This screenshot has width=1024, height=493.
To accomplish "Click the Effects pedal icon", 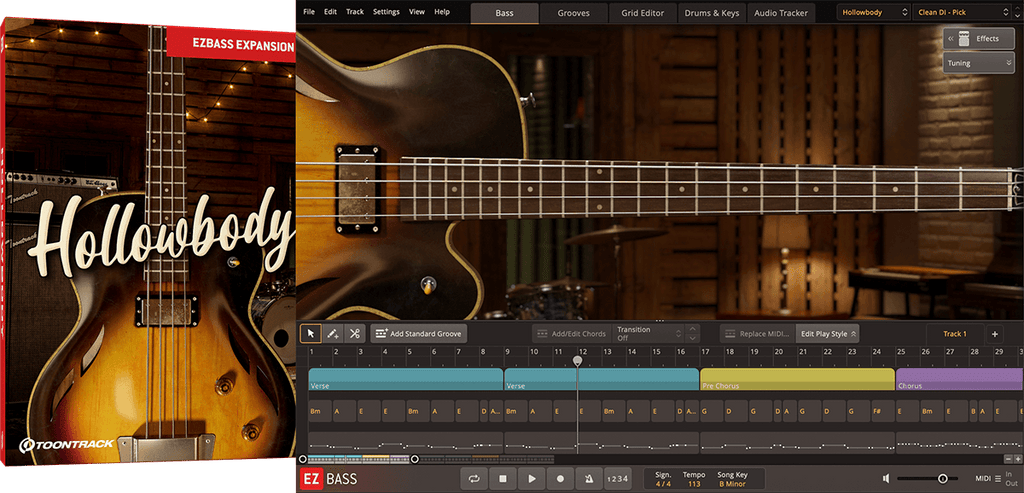I will (x=964, y=39).
